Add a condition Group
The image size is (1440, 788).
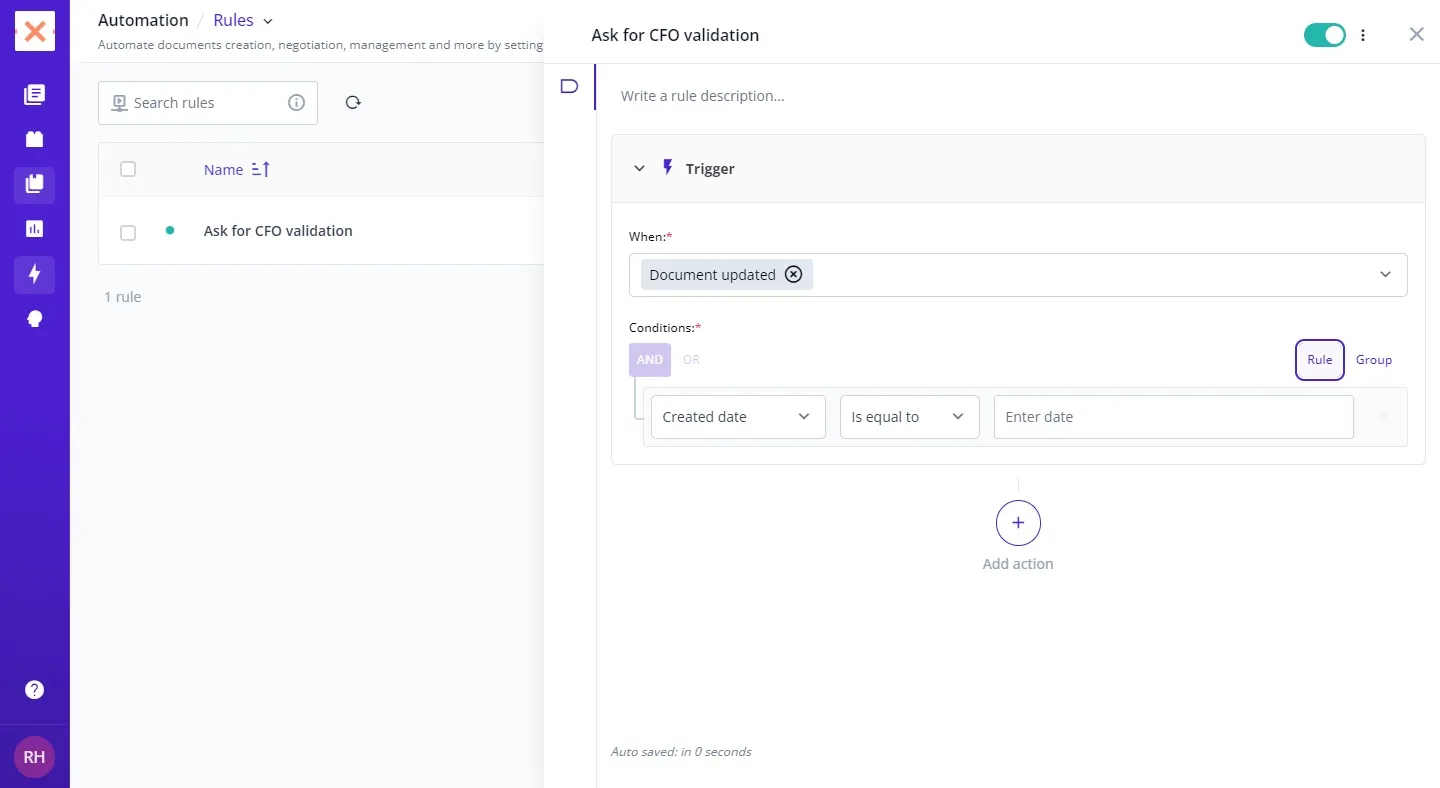point(1373,360)
